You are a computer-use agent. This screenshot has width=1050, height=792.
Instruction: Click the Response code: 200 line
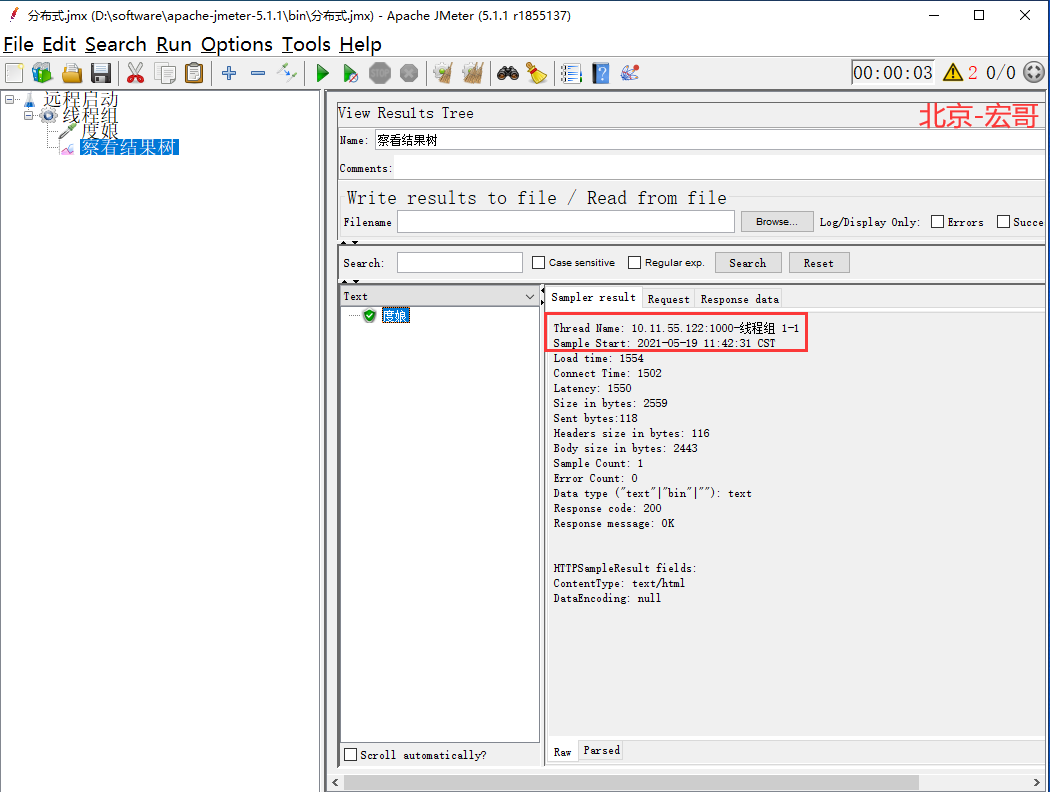[x=607, y=508]
